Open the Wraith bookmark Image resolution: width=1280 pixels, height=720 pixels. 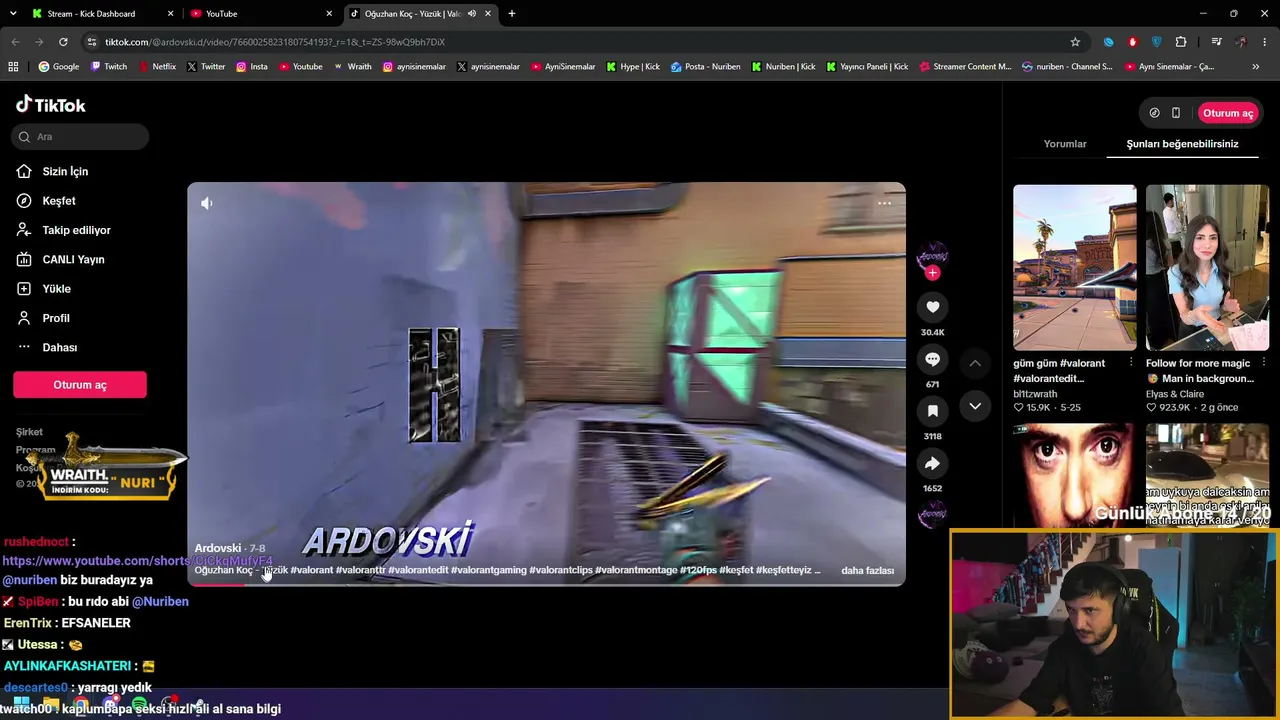[352, 67]
